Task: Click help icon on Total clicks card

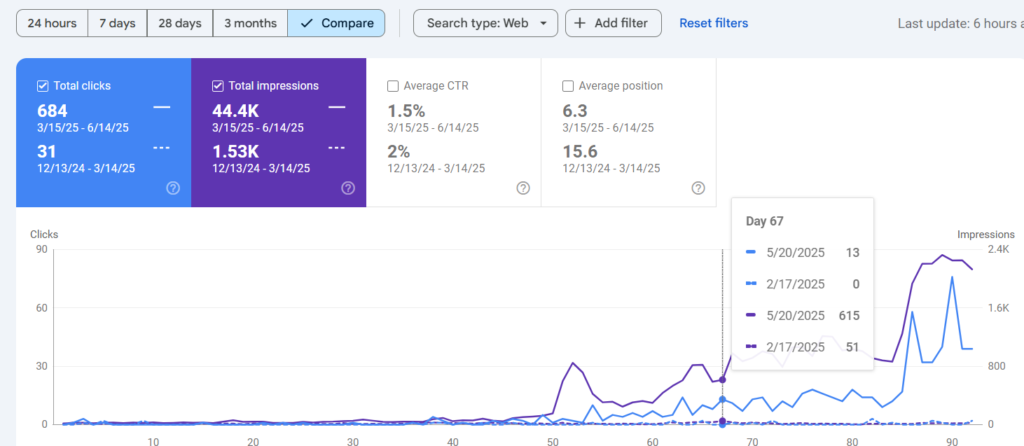Action: pos(173,188)
